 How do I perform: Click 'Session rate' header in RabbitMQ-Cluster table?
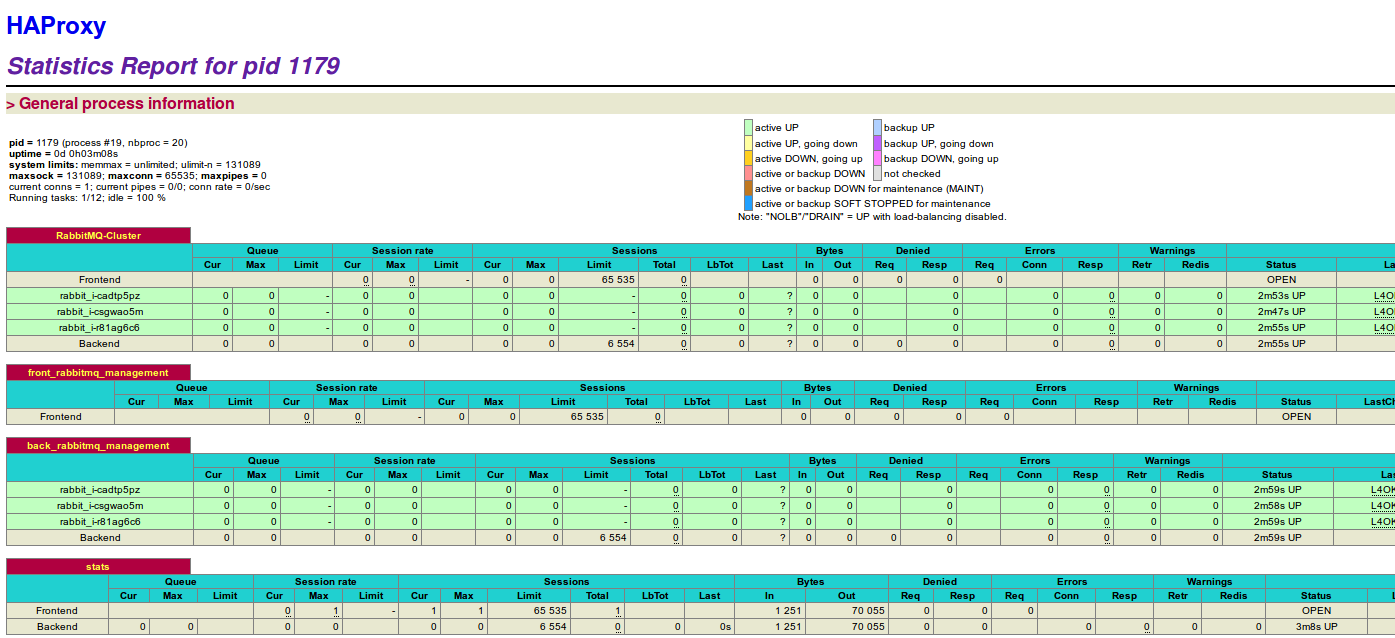(402, 251)
